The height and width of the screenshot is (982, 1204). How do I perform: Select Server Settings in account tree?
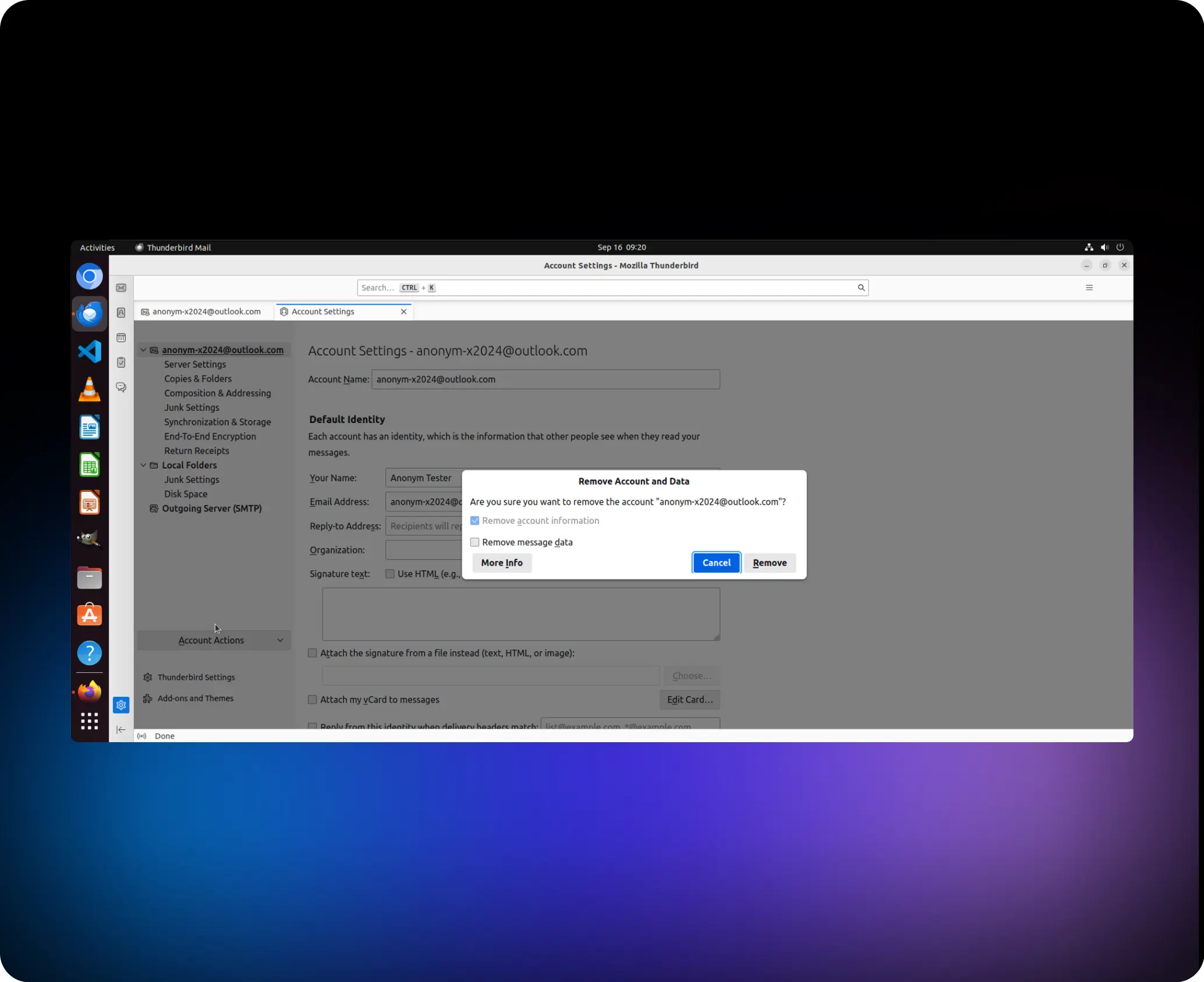(x=194, y=364)
